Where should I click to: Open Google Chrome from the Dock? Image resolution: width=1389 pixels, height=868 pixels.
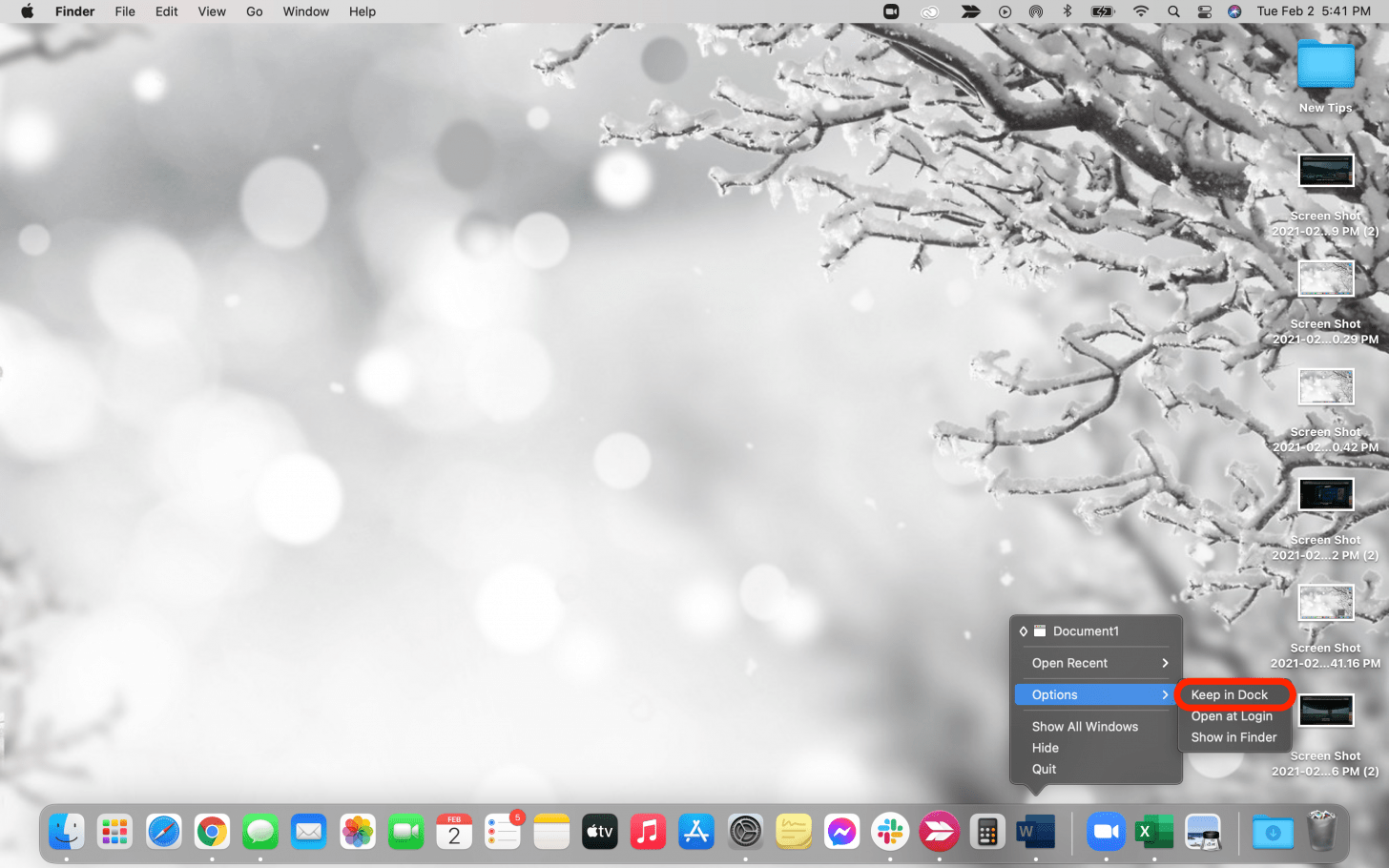point(211,831)
